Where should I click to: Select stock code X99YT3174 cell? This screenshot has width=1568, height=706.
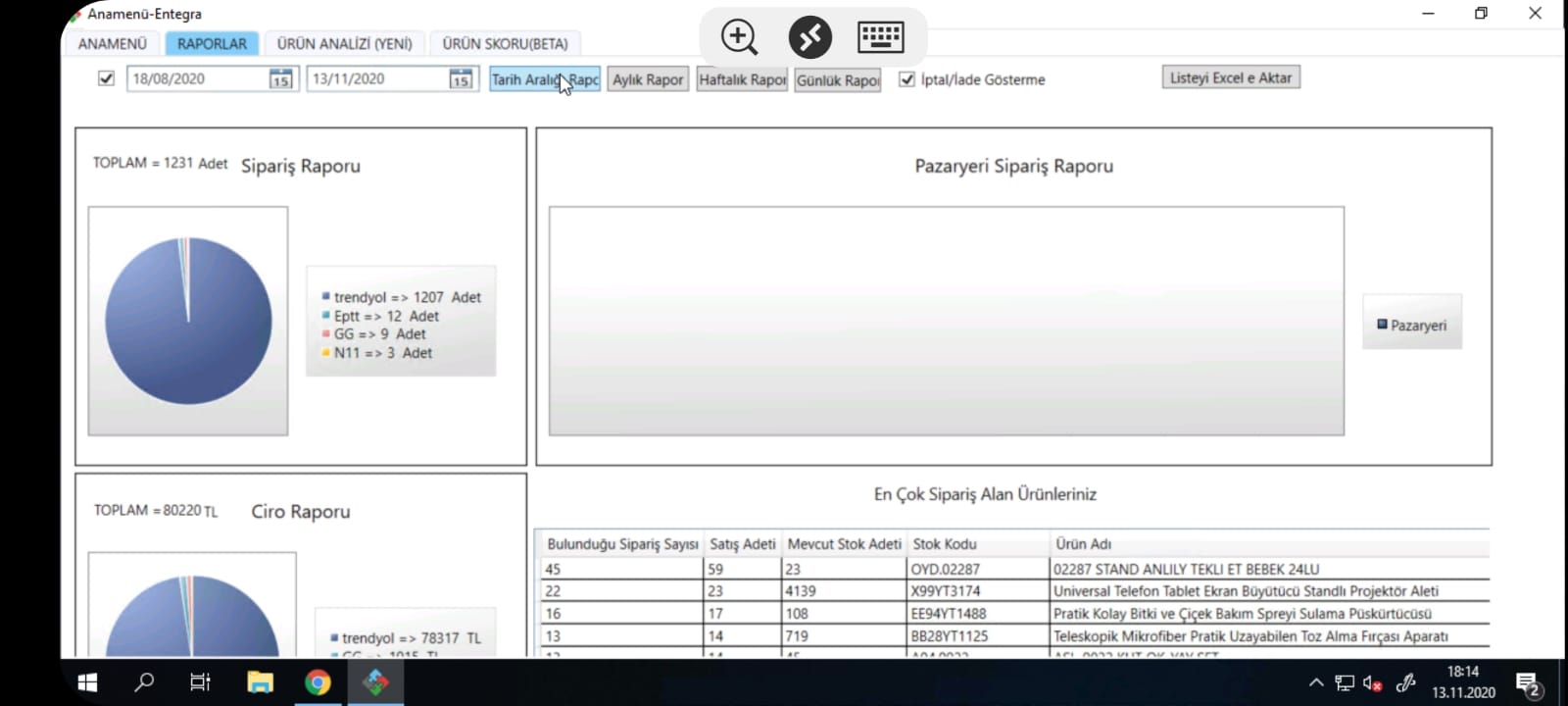(x=978, y=591)
